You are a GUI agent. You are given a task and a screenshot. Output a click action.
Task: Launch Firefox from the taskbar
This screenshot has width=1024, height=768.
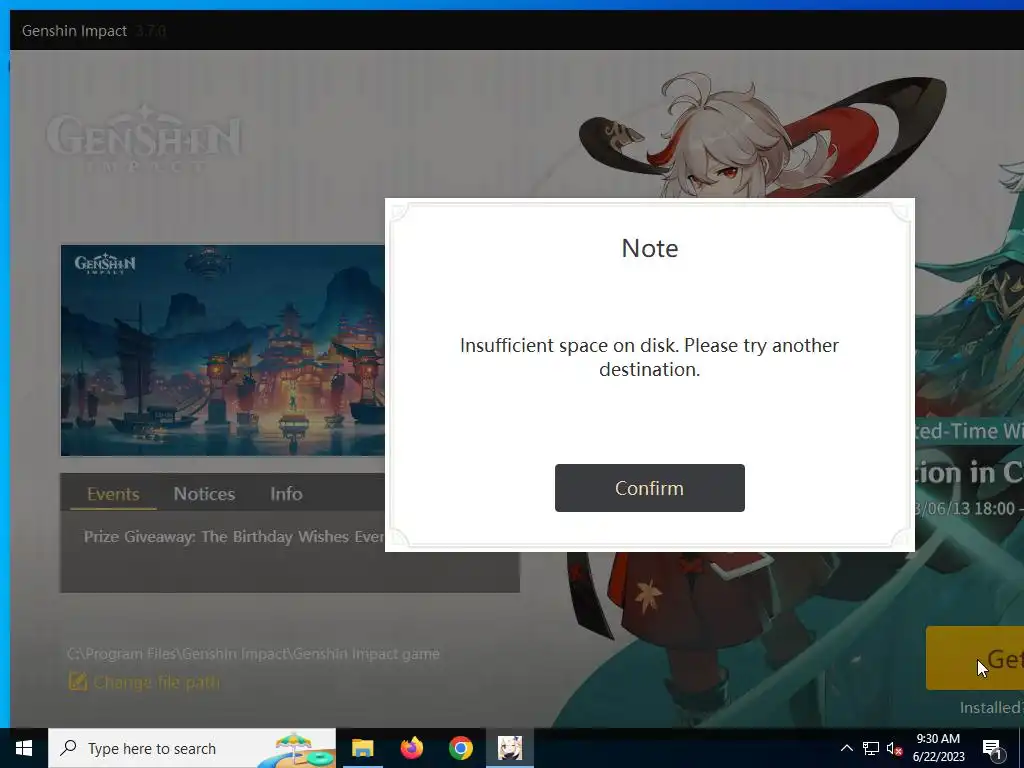click(411, 748)
